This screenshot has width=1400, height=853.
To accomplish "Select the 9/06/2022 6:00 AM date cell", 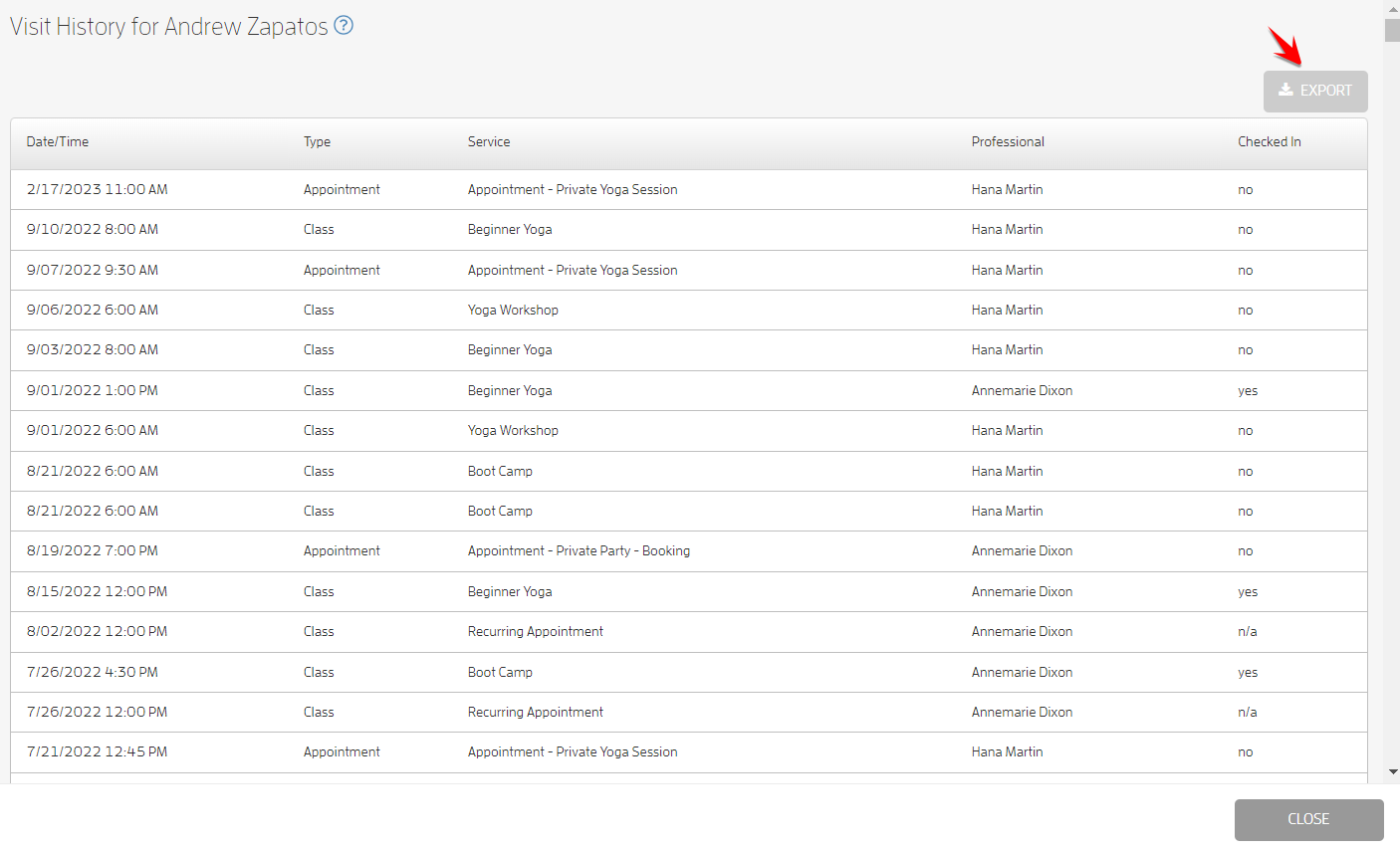I will coord(93,310).
